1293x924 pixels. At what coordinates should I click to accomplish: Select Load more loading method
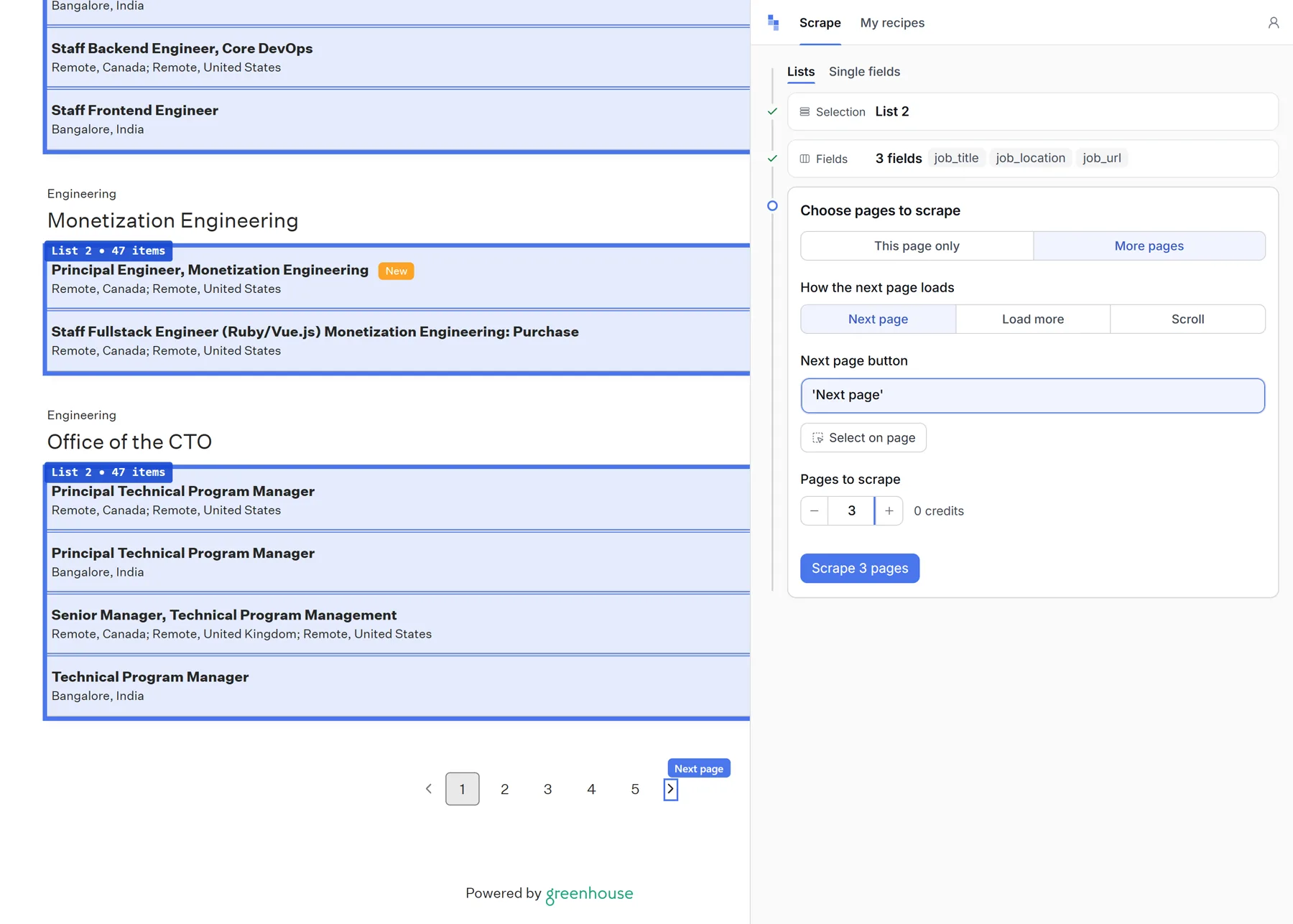[1032, 319]
